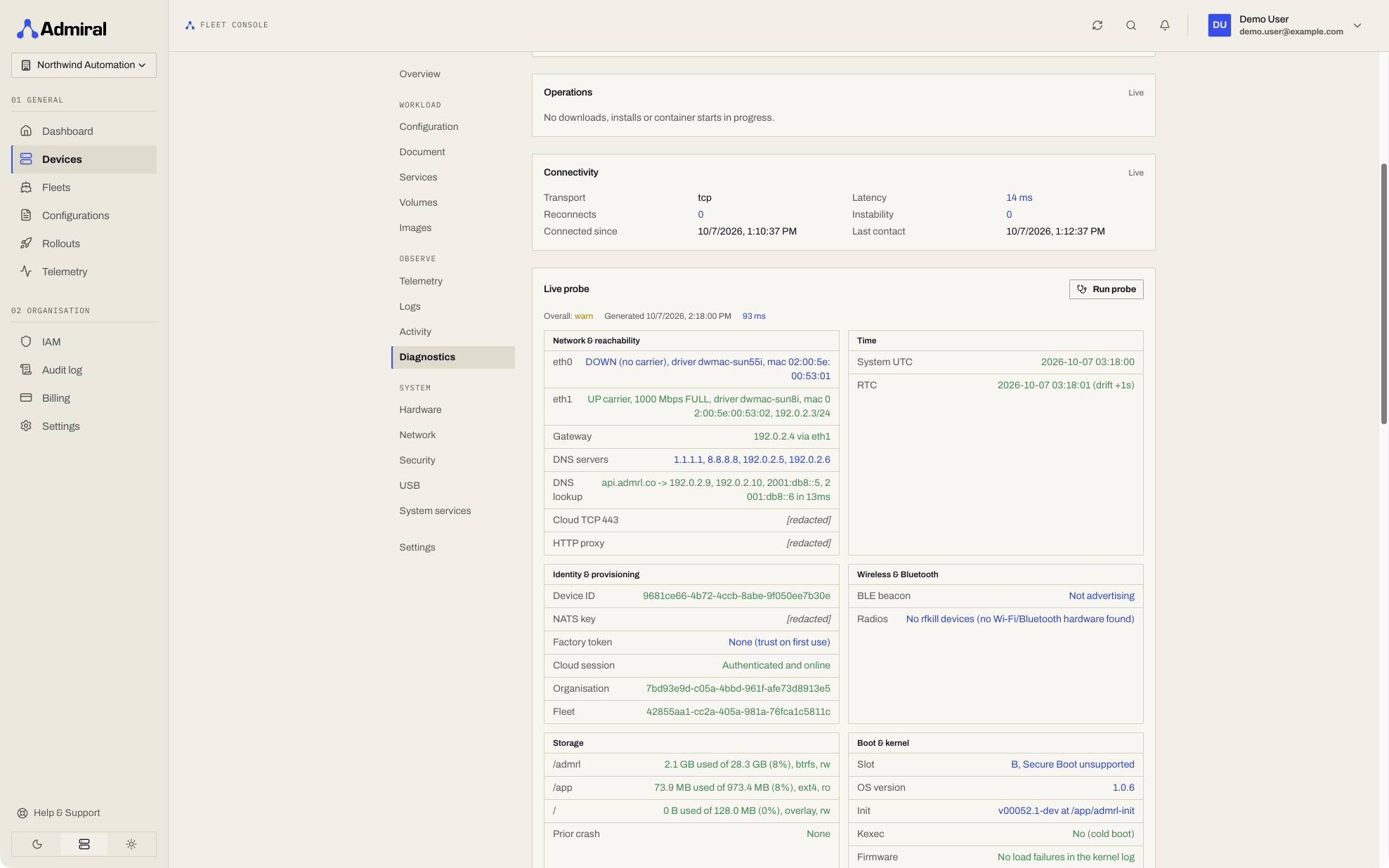Click the 14 ms latency value
The height and width of the screenshot is (868, 1389).
coord(1019,198)
